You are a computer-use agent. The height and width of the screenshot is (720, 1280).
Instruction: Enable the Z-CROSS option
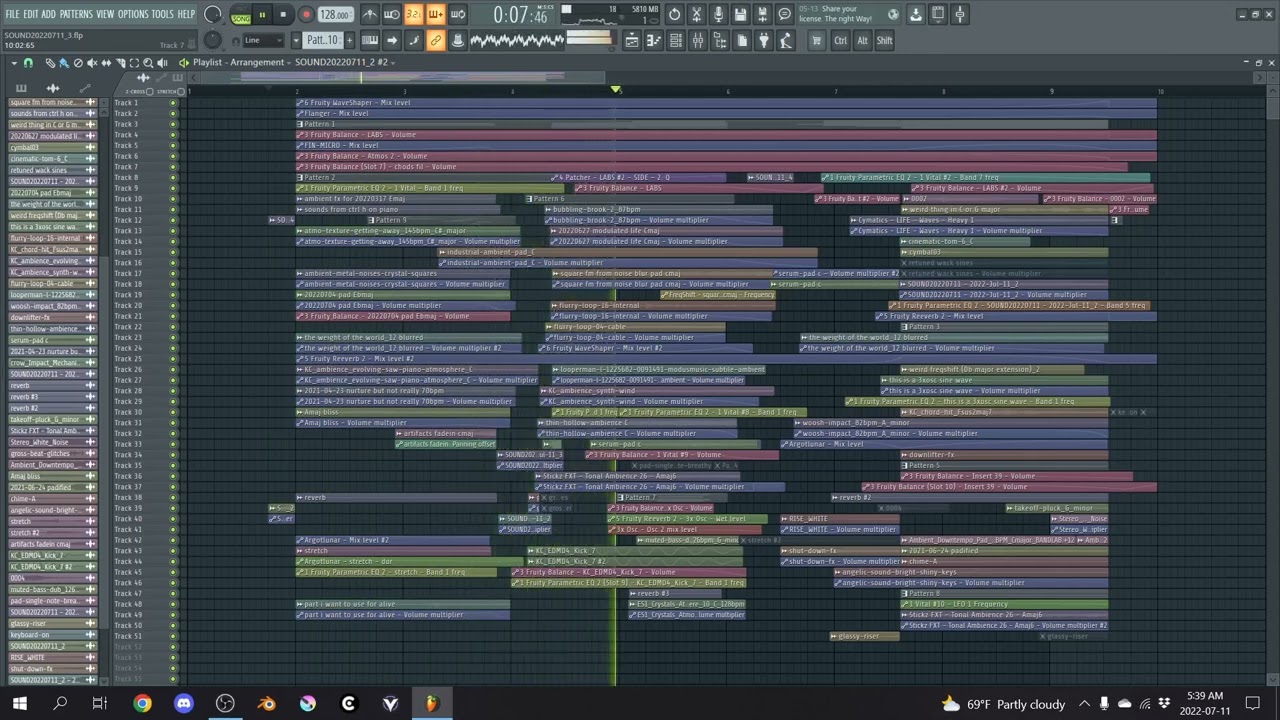click(x=150, y=91)
